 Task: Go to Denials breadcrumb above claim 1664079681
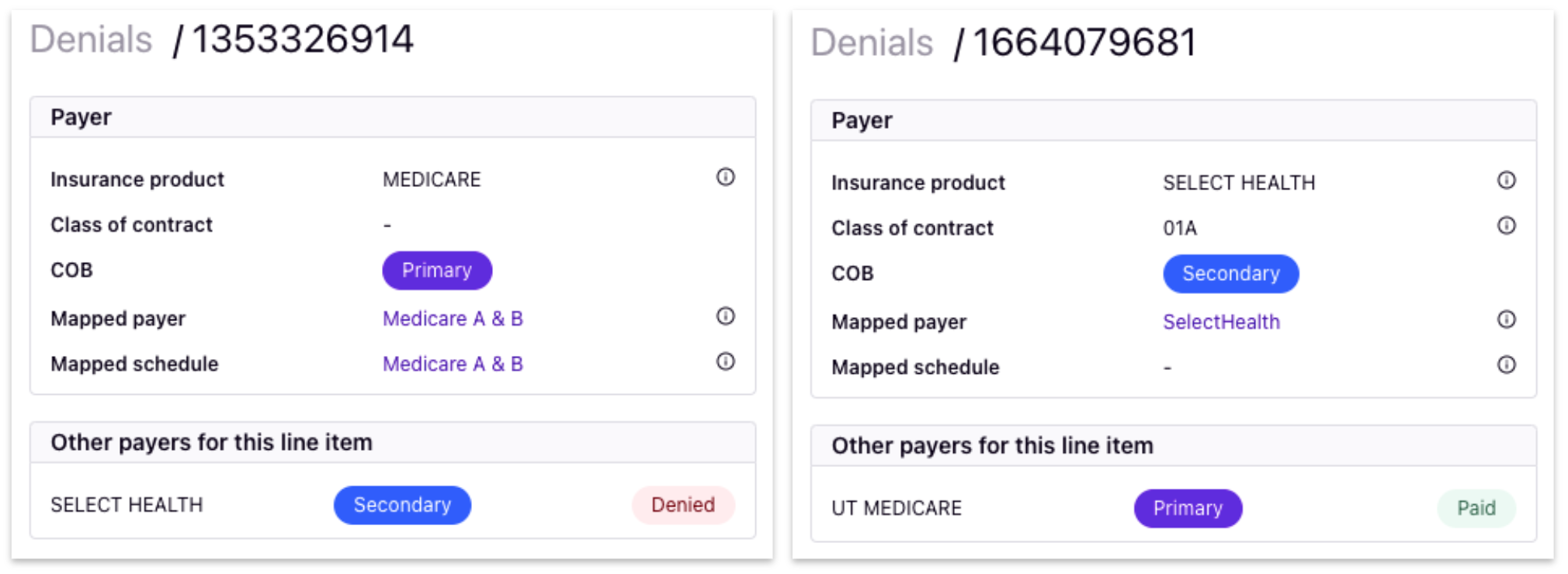tap(872, 43)
